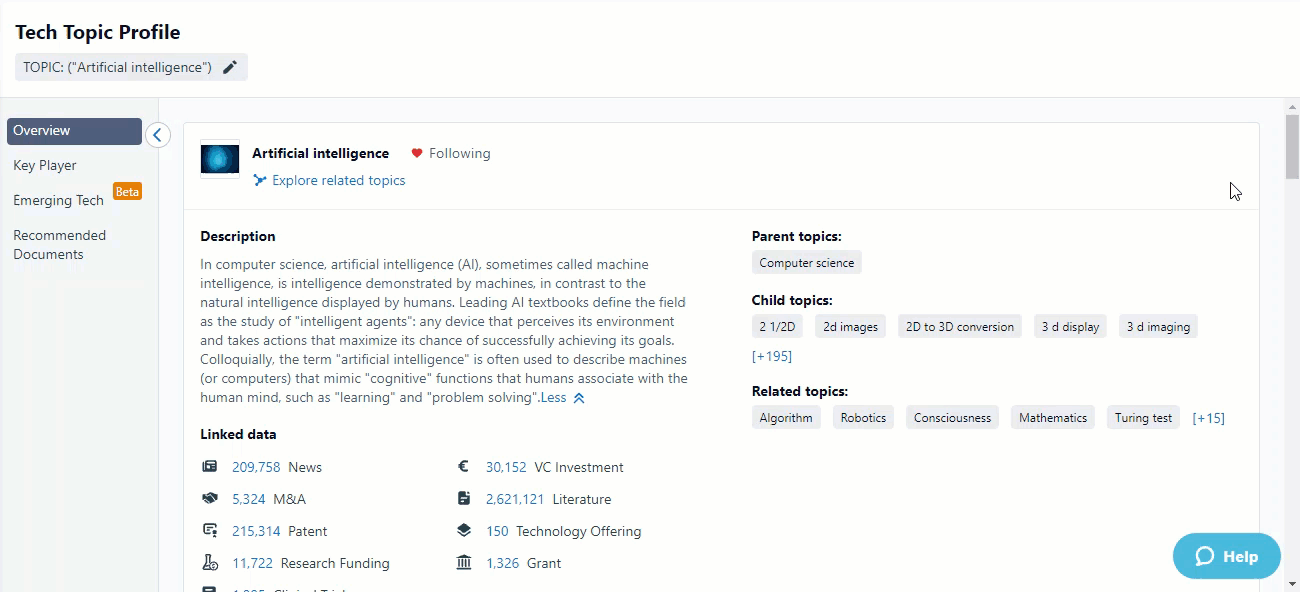Select the M&A handshake icon
This screenshot has height=592, width=1300.
(209, 498)
